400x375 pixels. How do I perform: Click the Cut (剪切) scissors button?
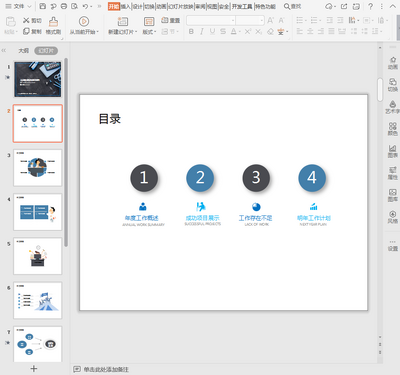click(32, 21)
